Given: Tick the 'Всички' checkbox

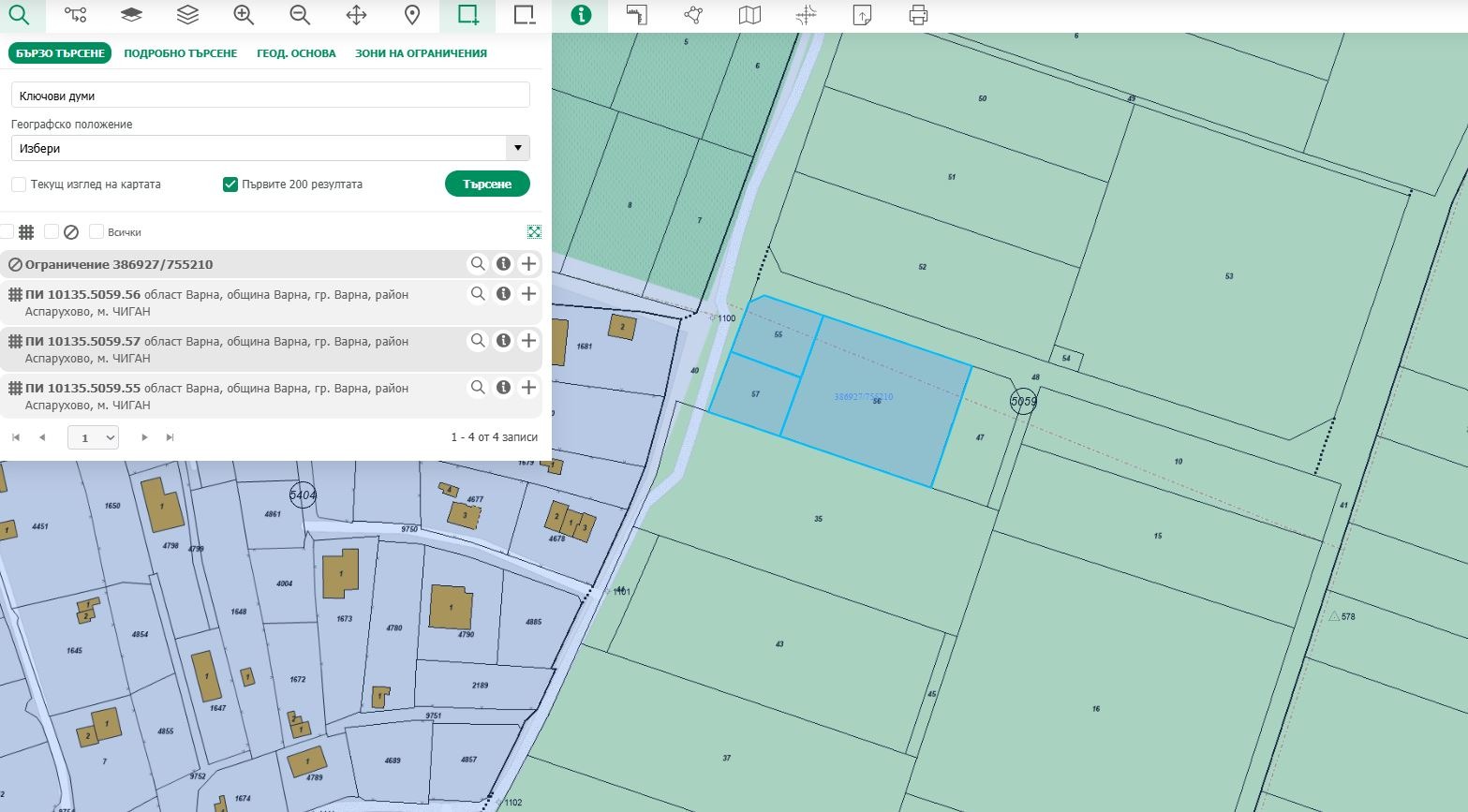Looking at the screenshot, I should (96, 232).
